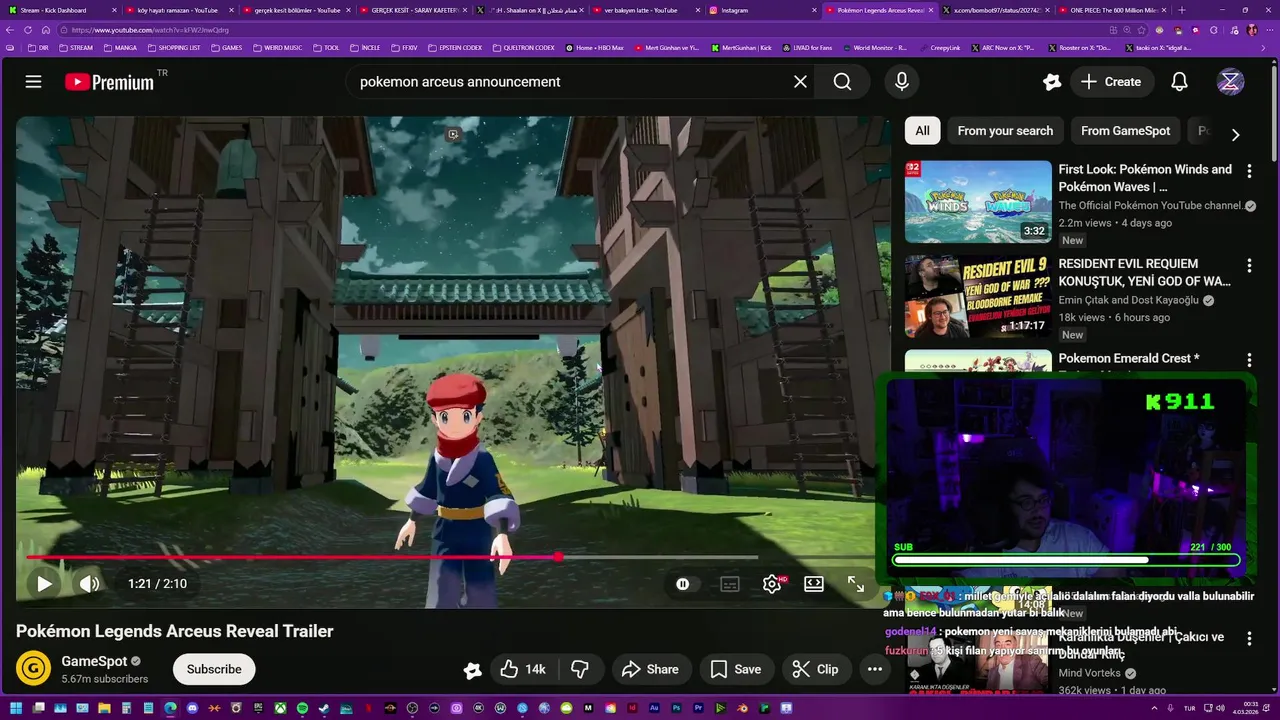Click the Share button

click(x=650, y=669)
